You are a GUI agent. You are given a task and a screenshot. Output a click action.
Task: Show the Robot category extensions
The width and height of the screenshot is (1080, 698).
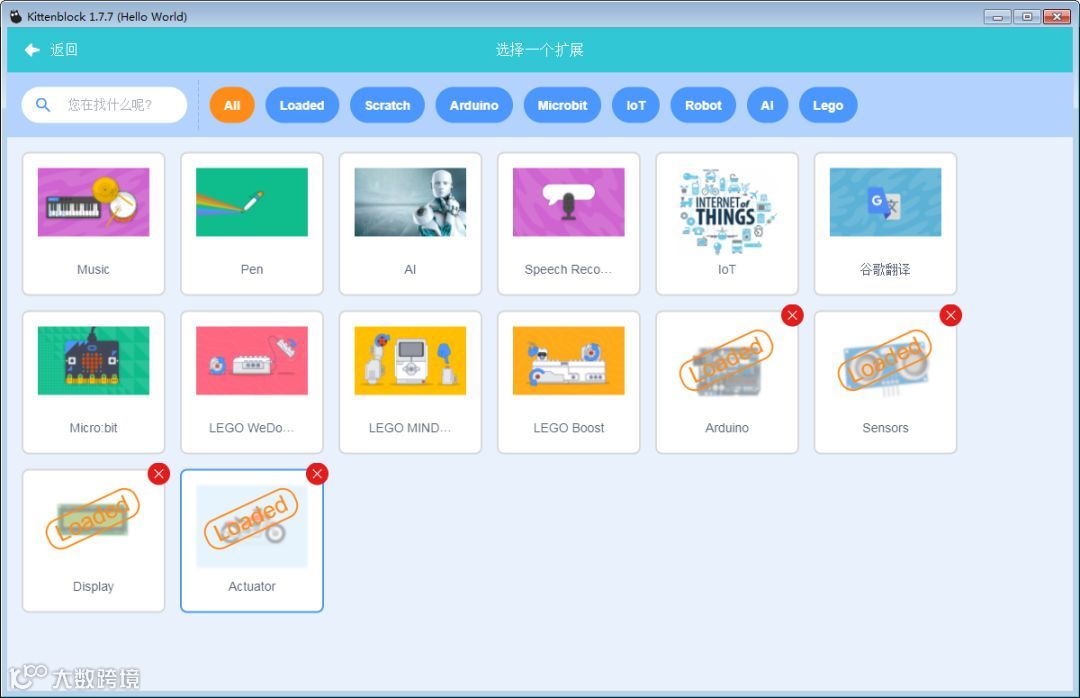[x=703, y=105]
